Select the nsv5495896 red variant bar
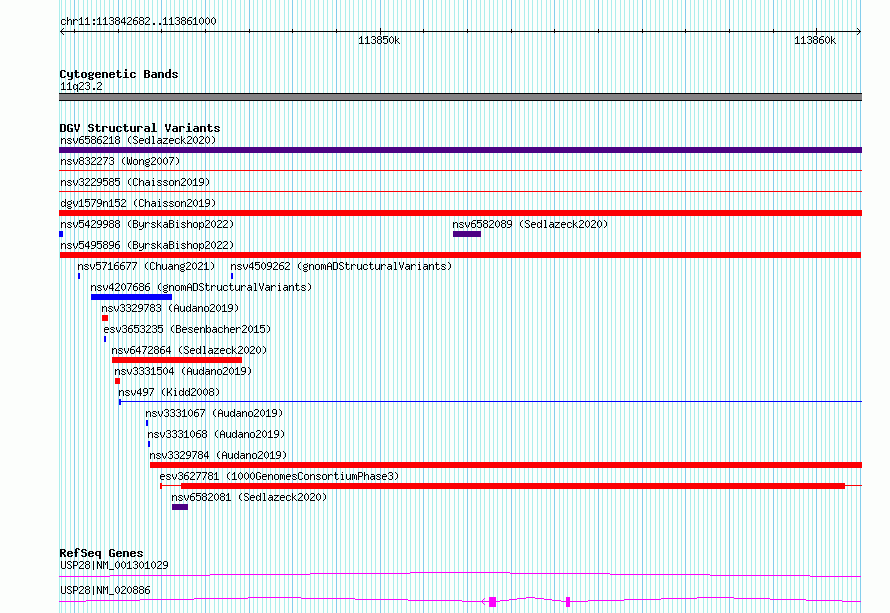Screen dimensions: 890x613 [x=460, y=255]
